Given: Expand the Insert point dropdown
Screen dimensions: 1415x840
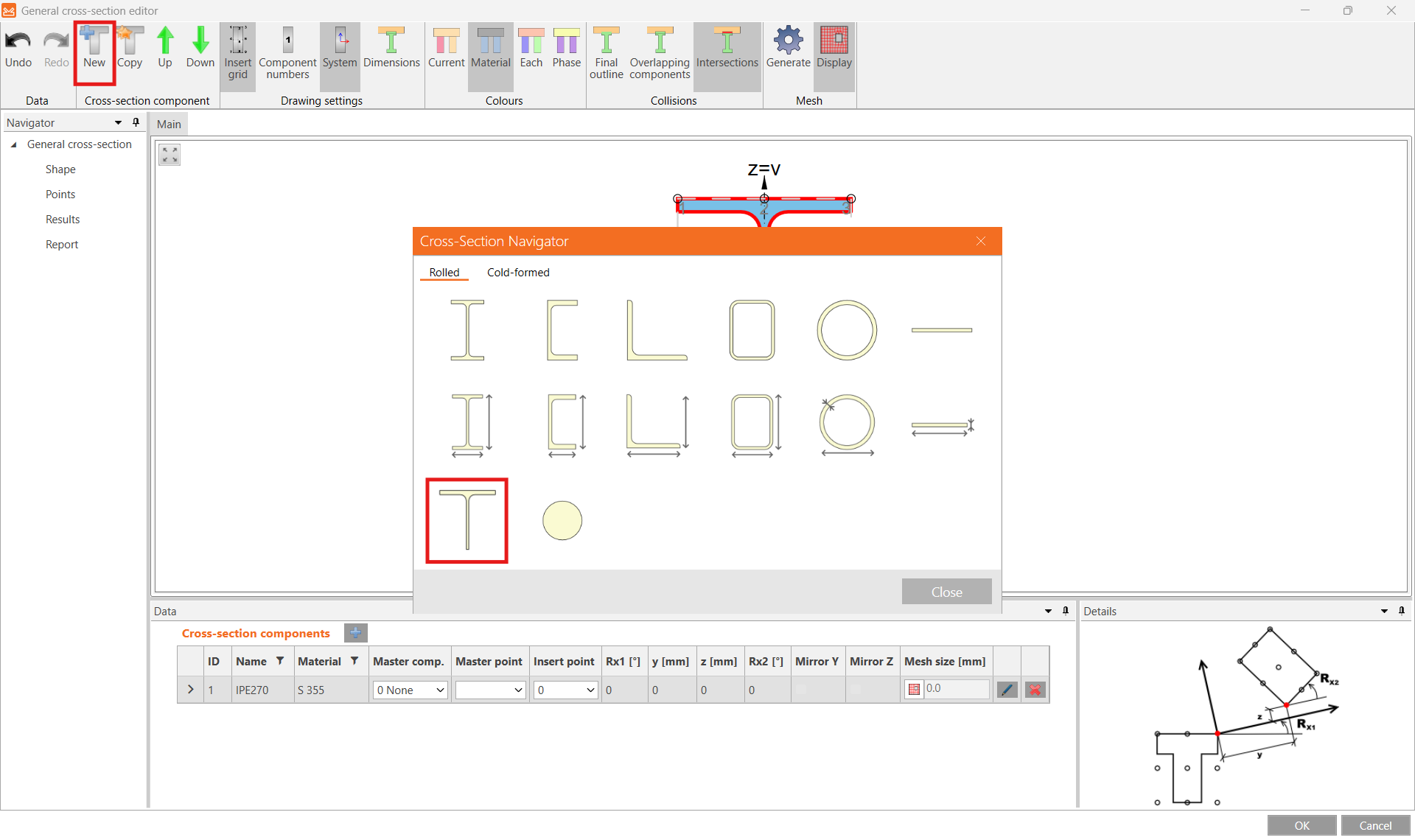Looking at the screenshot, I should click(566, 690).
